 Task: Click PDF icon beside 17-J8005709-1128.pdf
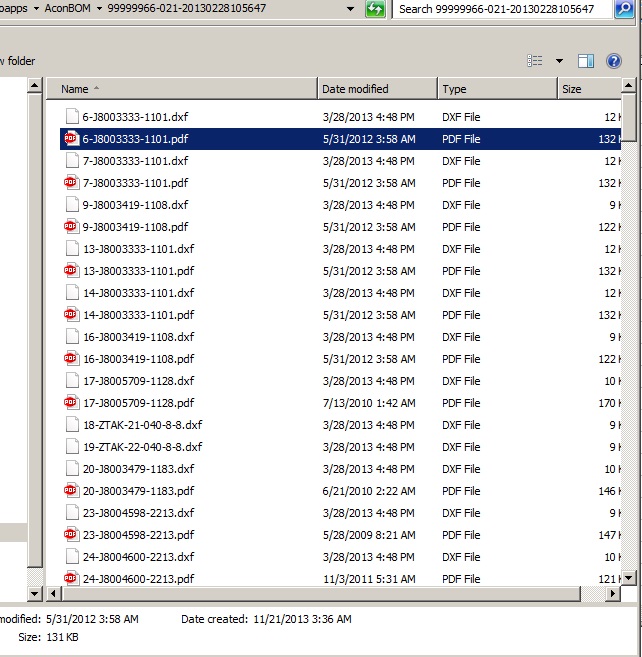[71, 403]
